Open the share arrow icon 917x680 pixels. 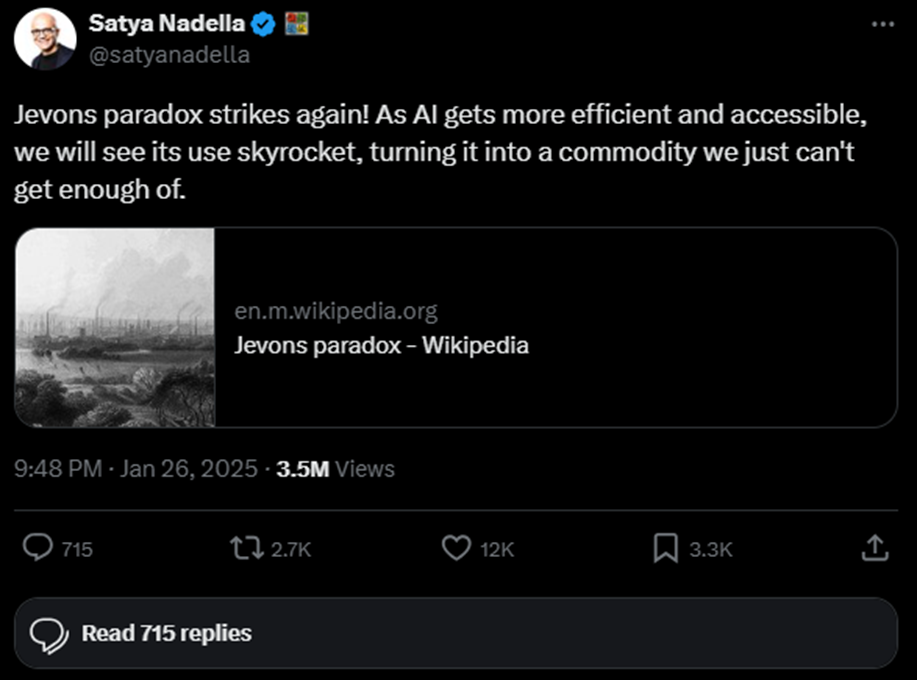coord(874,547)
